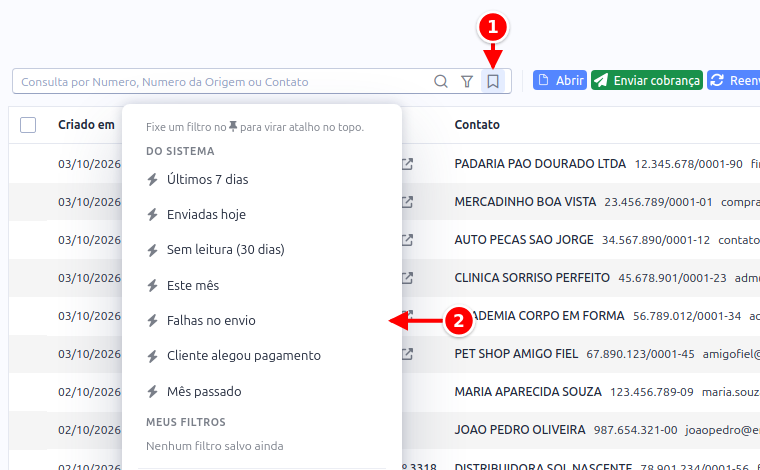Click the MEUS FILTROS section heading
The height and width of the screenshot is (470, 760).
pos(186,422)
